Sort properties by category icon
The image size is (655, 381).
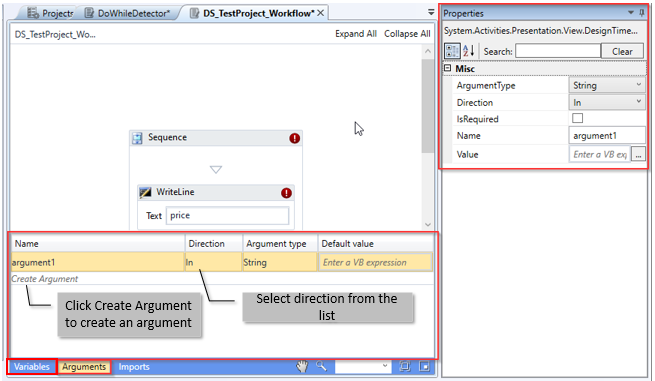click(x=452, y=51)
